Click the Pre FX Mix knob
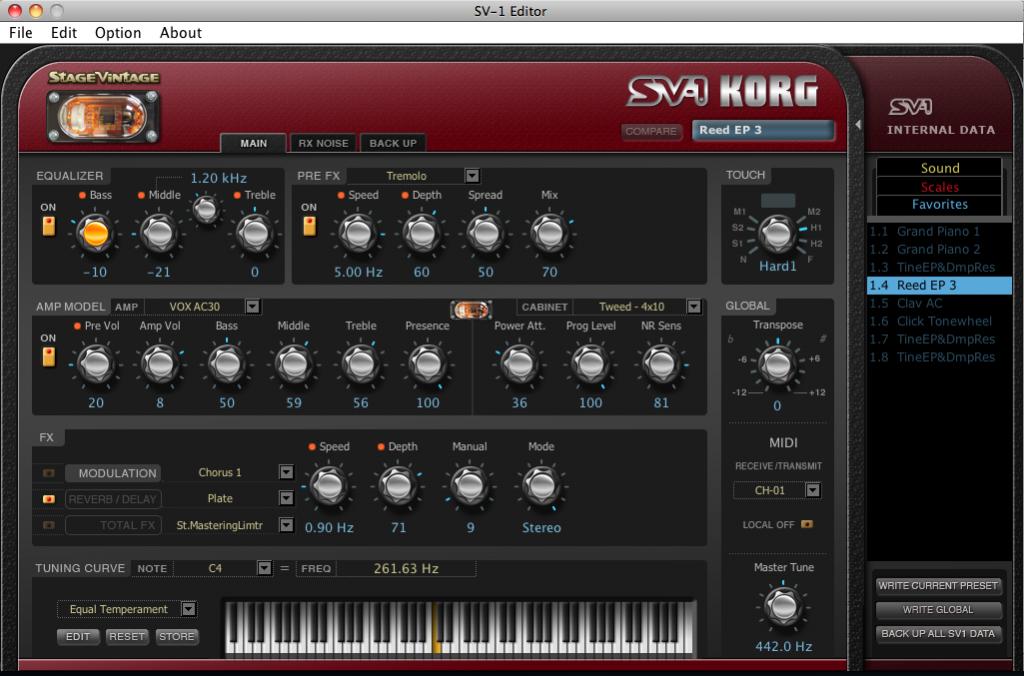 click(549, 233)
